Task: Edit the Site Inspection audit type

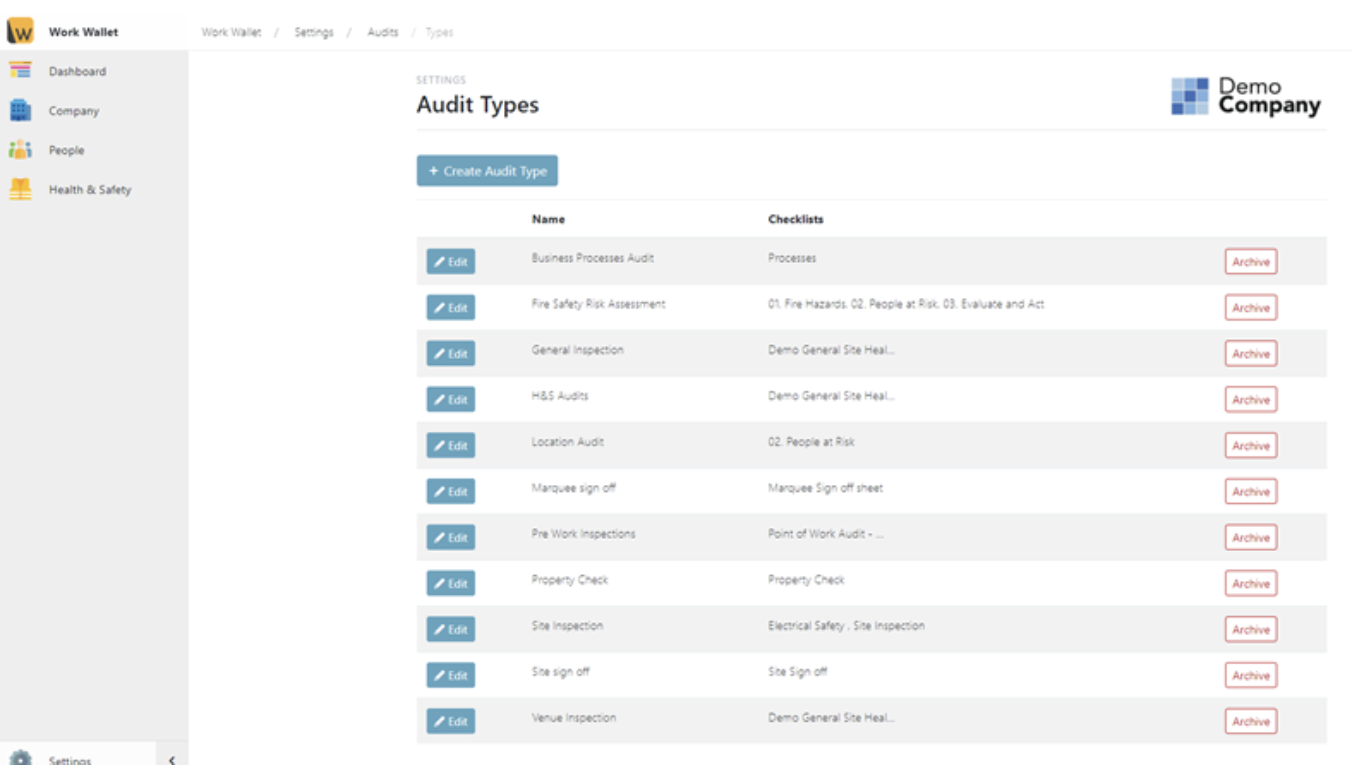Action: click(x=450, y=629)
